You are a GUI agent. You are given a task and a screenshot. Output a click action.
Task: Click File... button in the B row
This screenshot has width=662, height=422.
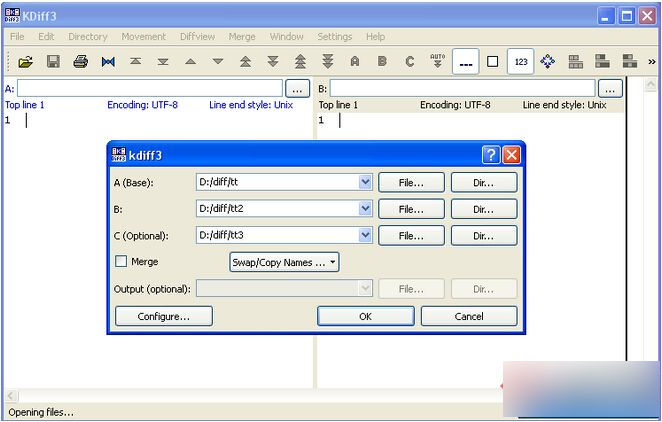click(411, 209)
